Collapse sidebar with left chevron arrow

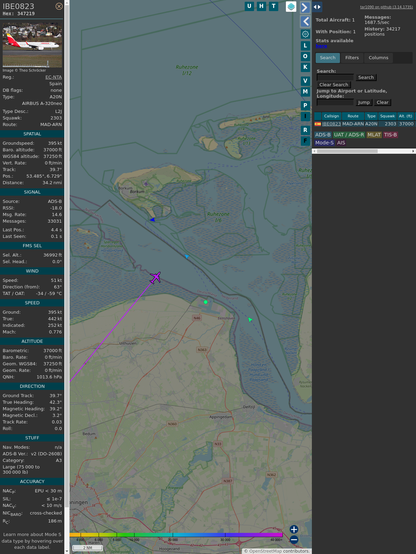click(x=305, y=22)
